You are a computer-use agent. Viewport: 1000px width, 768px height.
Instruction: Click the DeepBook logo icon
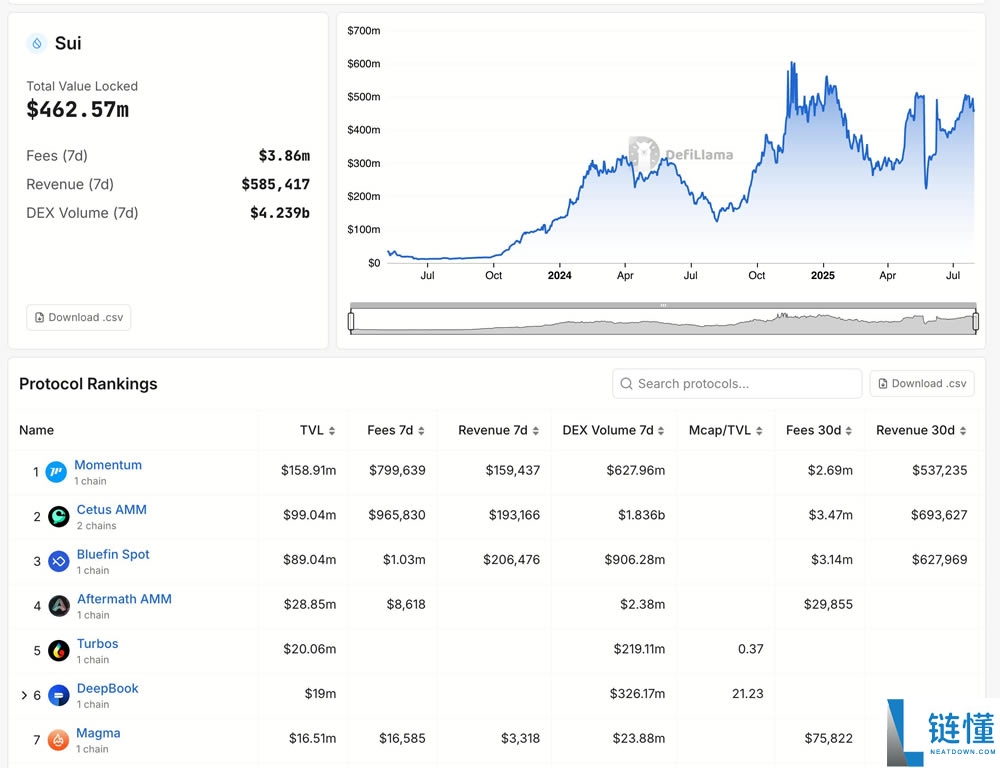[59, 695]
